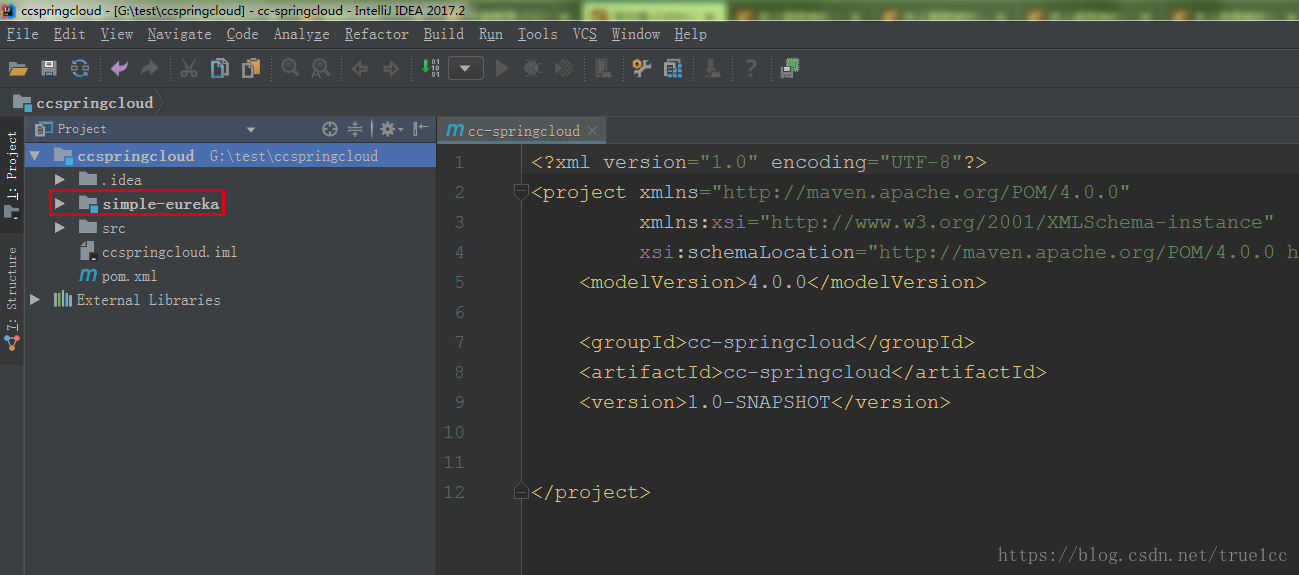Click the green chip toolbar icon

coord(791,68)
